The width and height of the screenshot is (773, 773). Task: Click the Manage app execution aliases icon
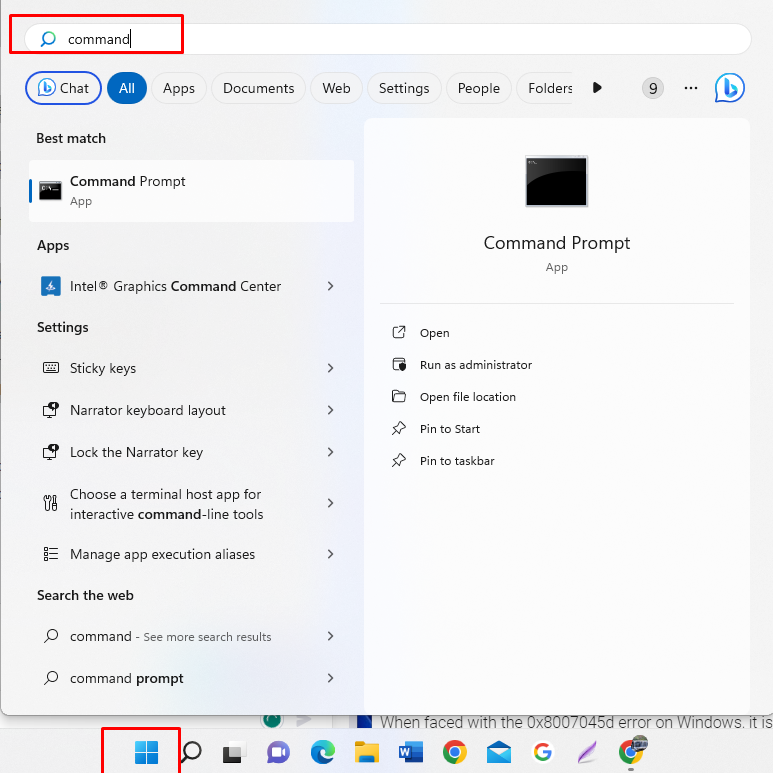tap(51, 554)
